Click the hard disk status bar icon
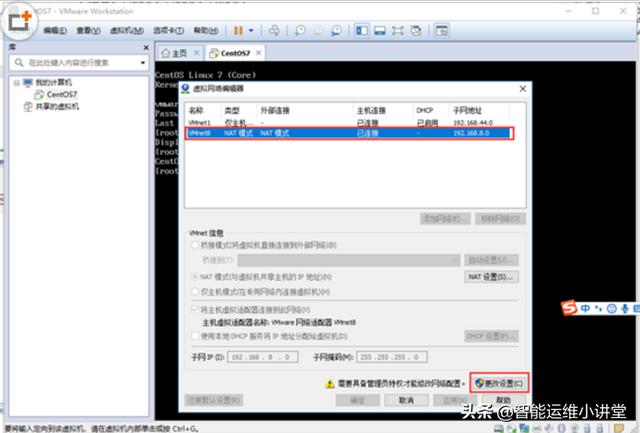Viewport: 640px width, 433px height. tap(498, 429)
